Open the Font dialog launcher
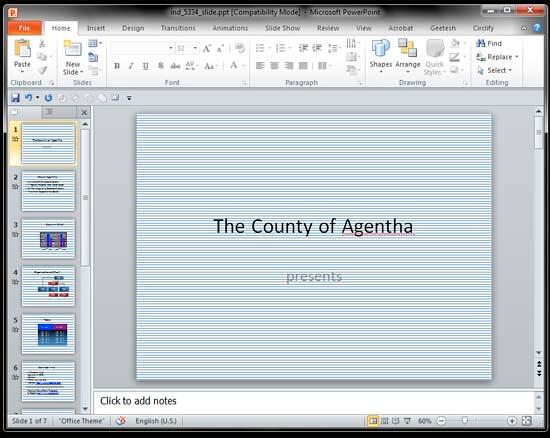Image resolution: width=550 pixels, height=438 pixels. pos(244,83)
